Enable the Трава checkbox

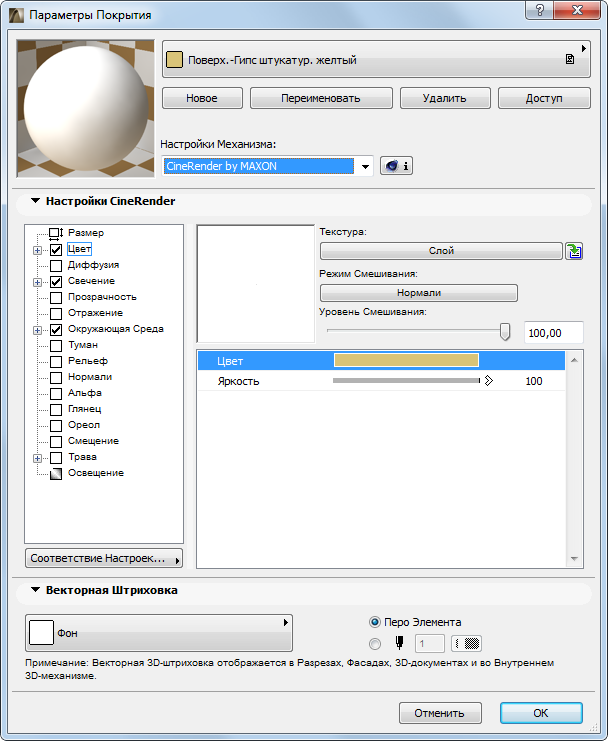[56, 458]
